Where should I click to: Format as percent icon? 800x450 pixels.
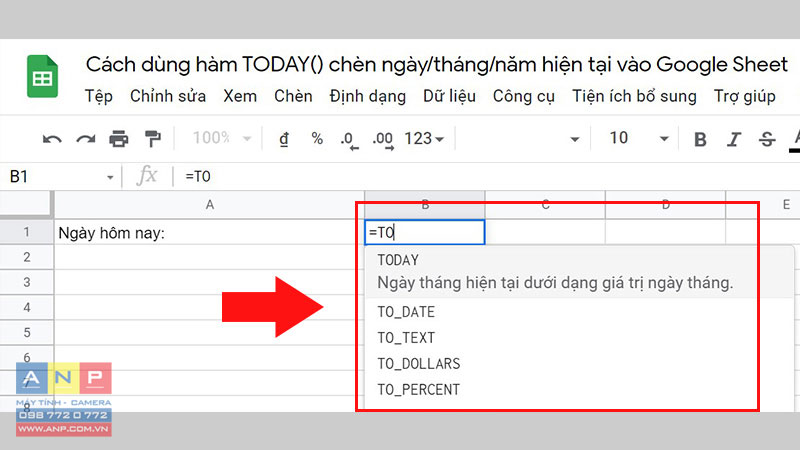coord(317,139)
